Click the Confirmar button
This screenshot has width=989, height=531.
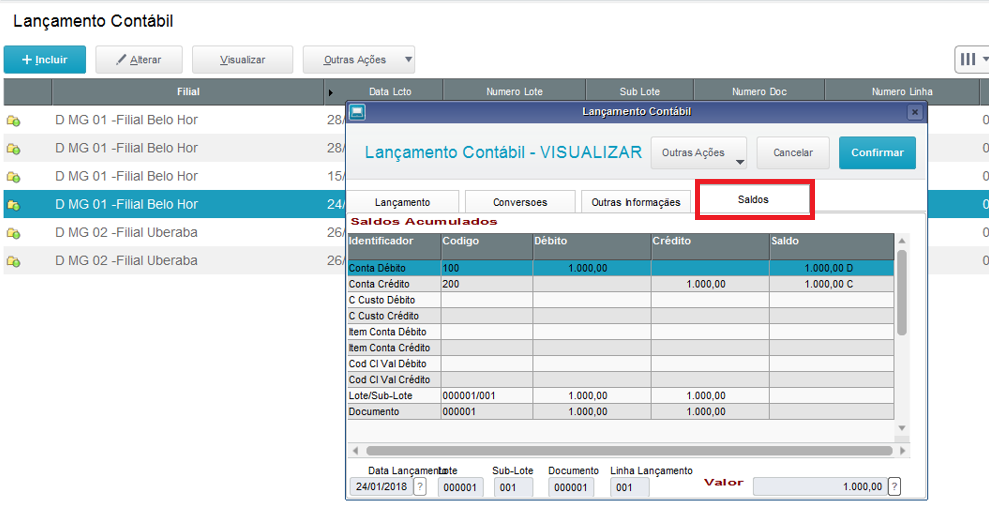coord(877,153)
